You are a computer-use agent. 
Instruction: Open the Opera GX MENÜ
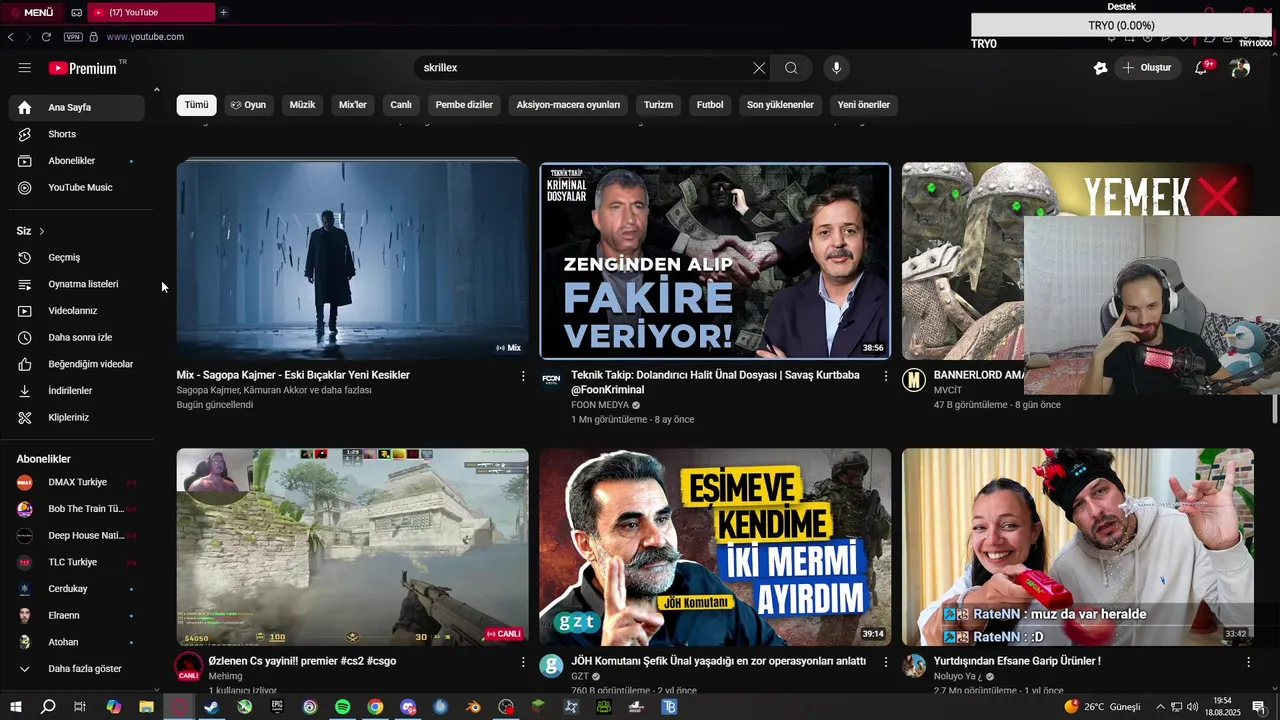click(x=32, y=12)
